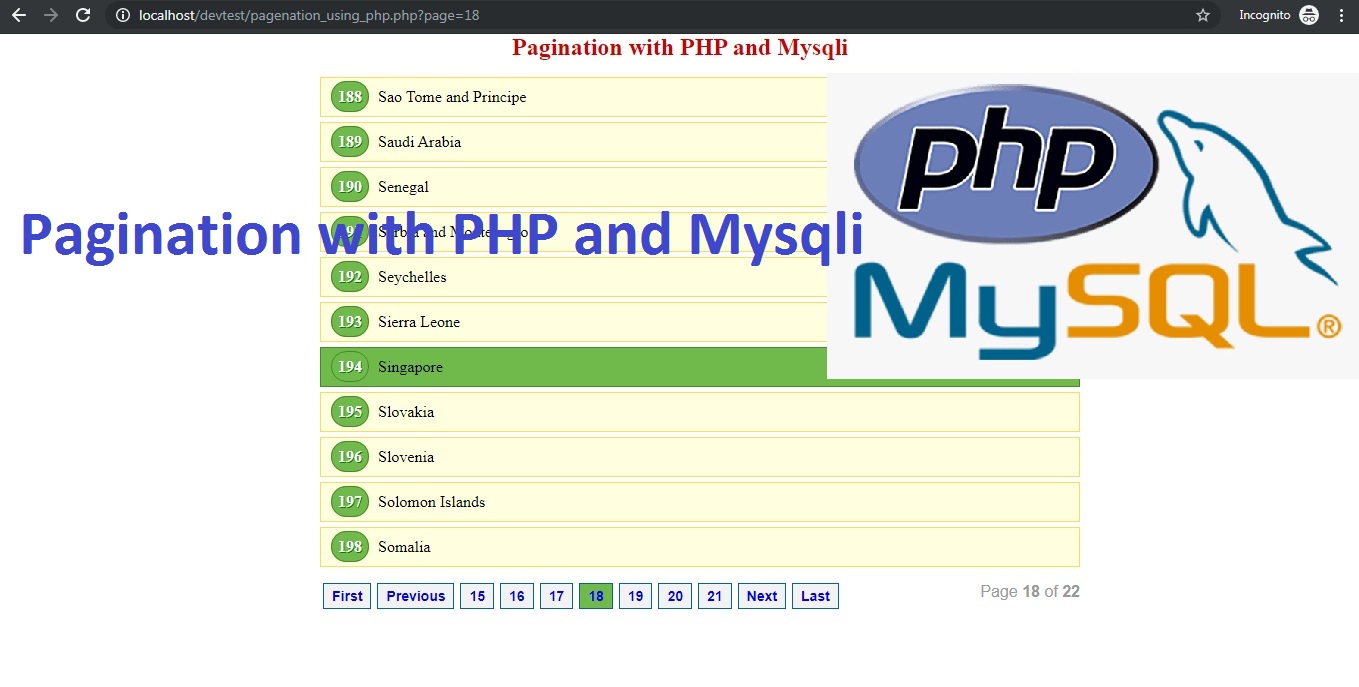1359x687 pixels.
Task: View site information icon next to localhost
Action: click(122, 15)
